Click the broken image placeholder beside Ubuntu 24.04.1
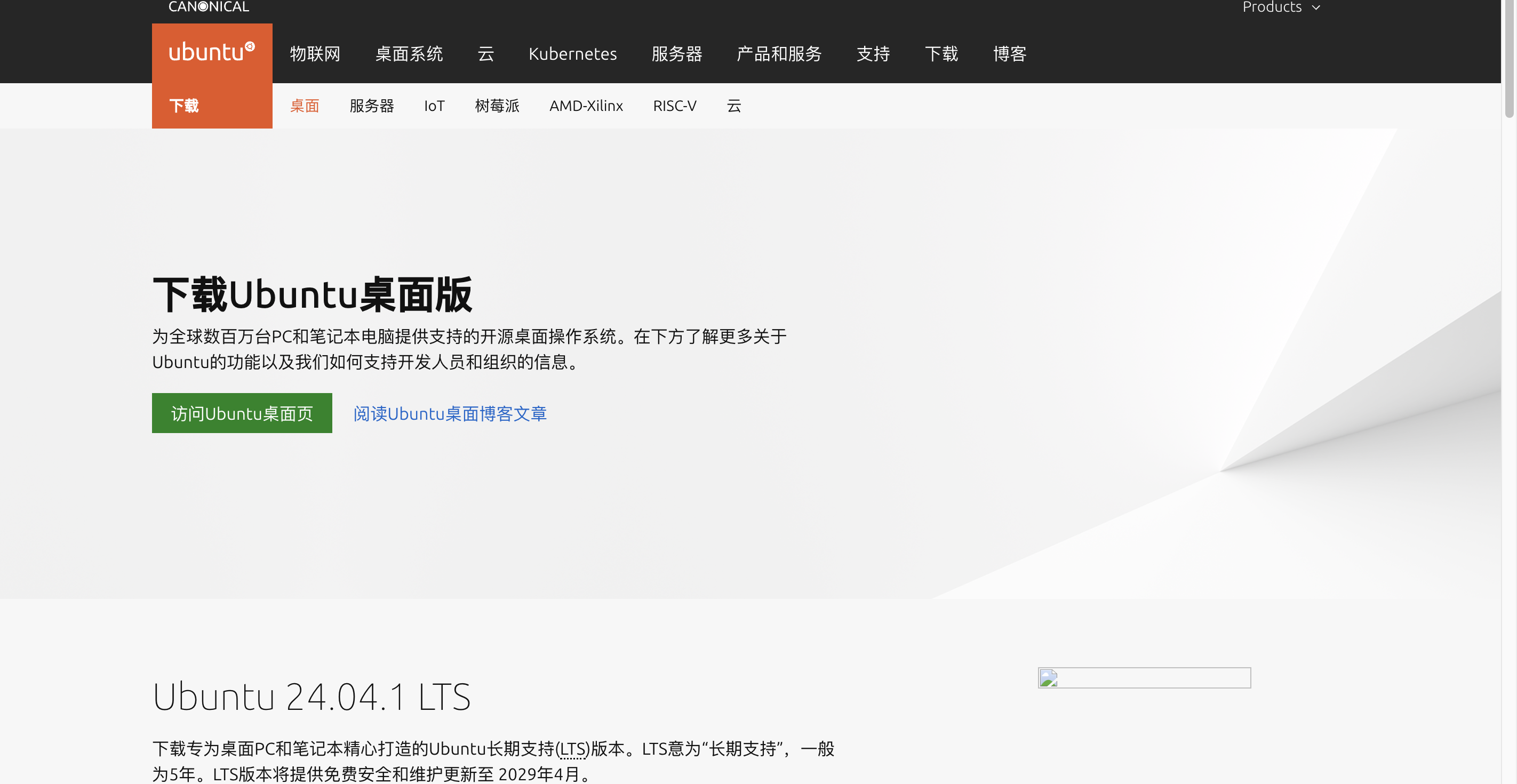Screen dimensions: 1517x784 point(1144,677)
